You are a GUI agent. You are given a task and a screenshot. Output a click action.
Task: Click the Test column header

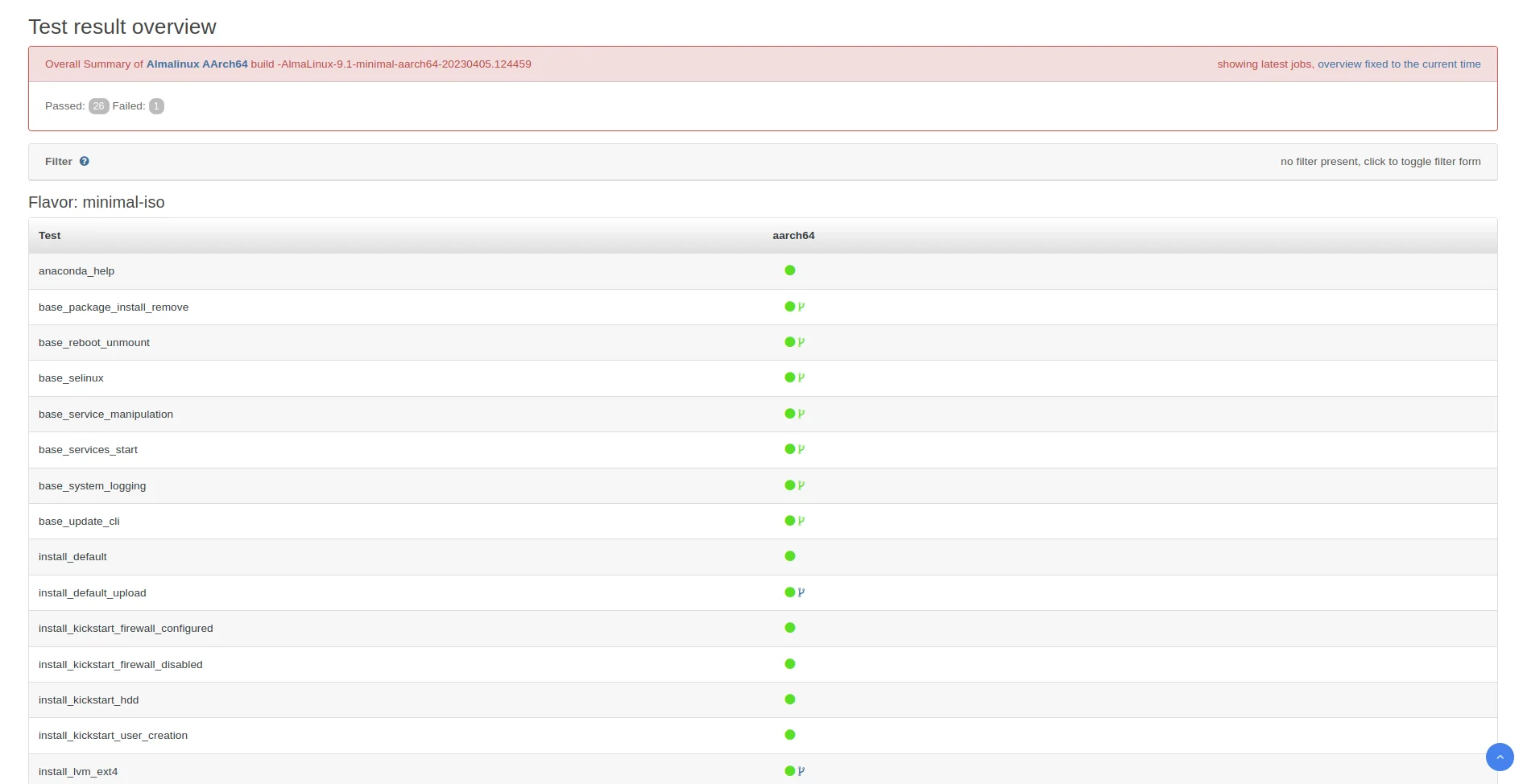pyautogui.click(x=50, y=236)
